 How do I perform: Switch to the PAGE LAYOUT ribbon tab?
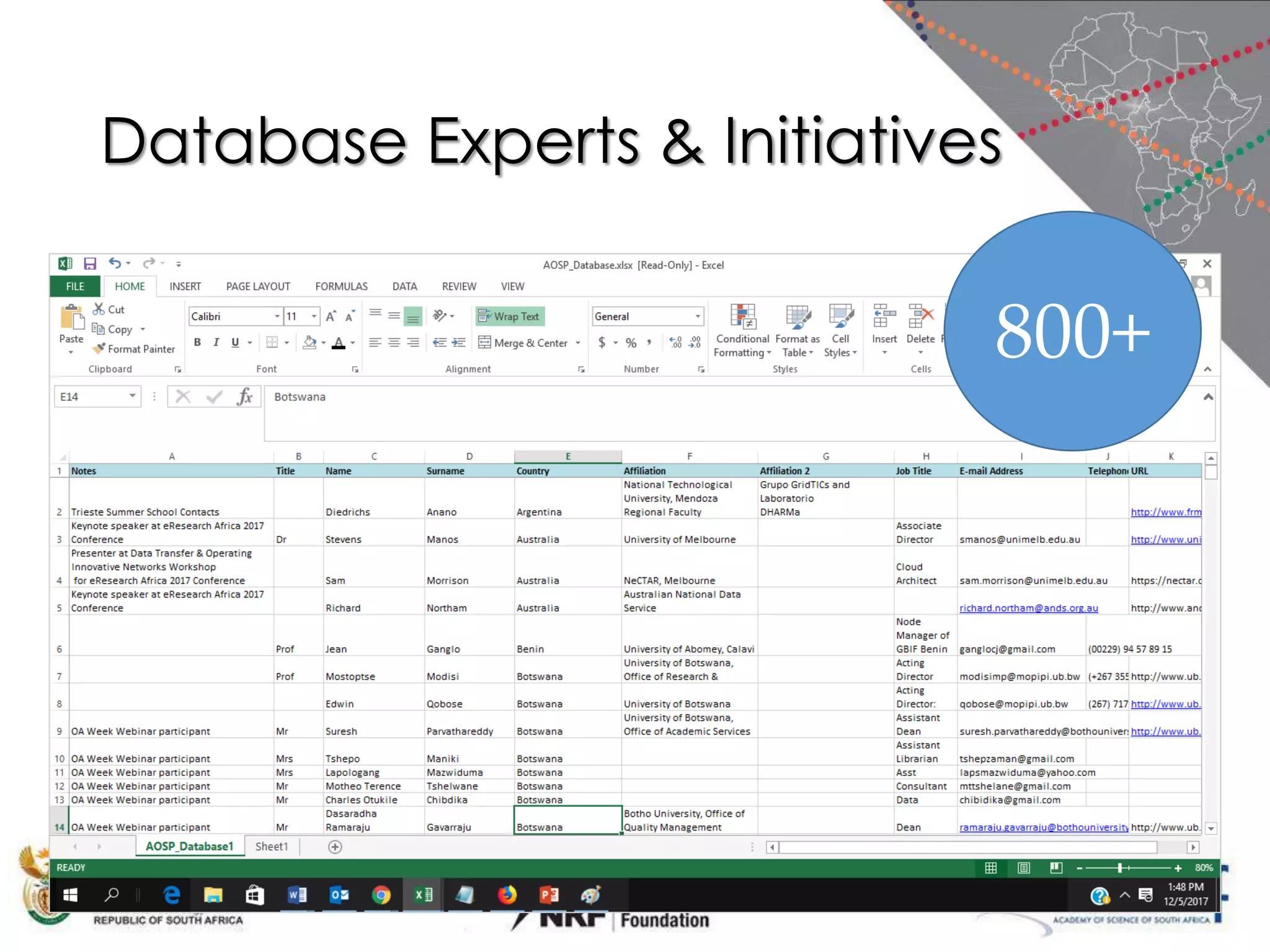click(x=258, y=286)
